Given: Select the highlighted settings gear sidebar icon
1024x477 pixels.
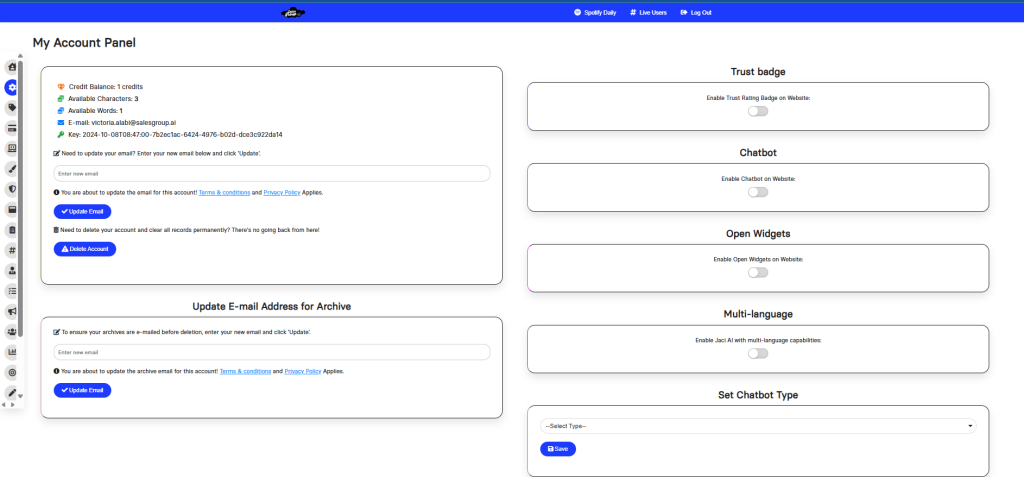Looking at the screenshot, I should coord(12,87).
